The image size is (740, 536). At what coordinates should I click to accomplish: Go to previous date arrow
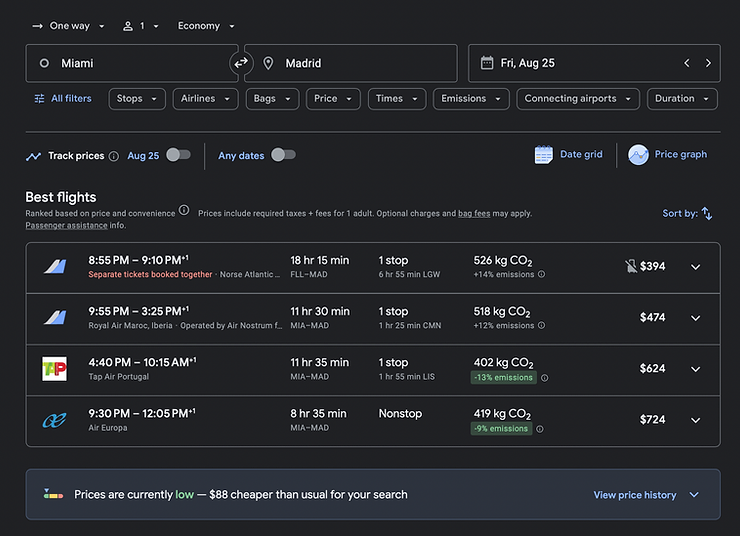(x=687, y=63)
